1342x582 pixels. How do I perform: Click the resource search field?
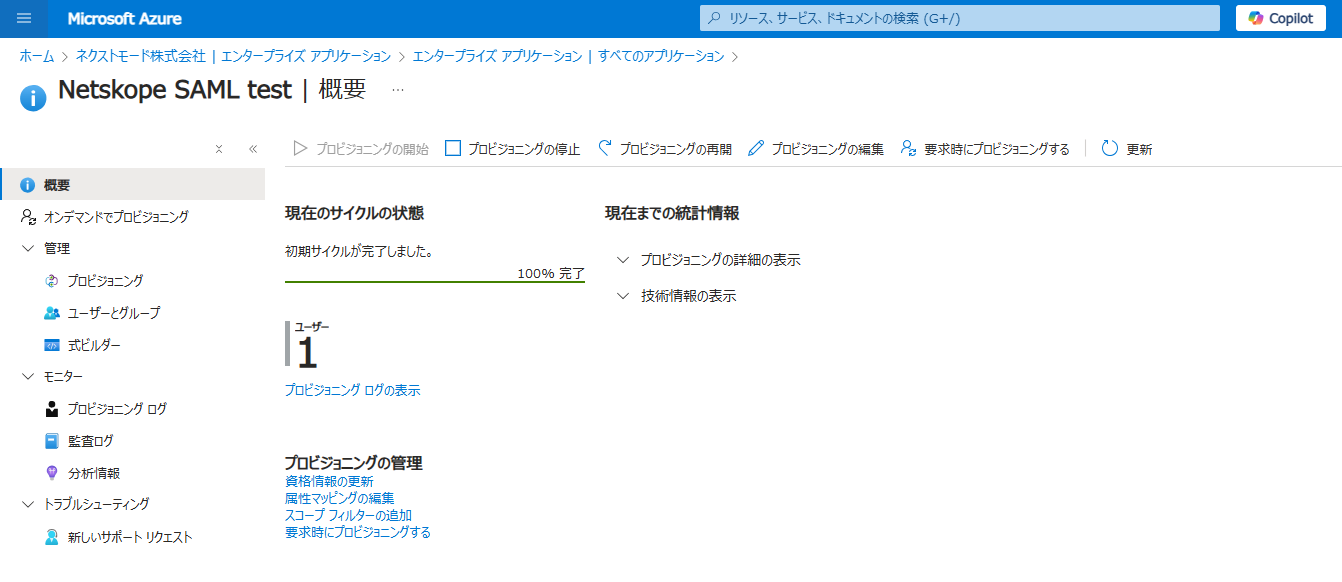[x=958, y=17]
